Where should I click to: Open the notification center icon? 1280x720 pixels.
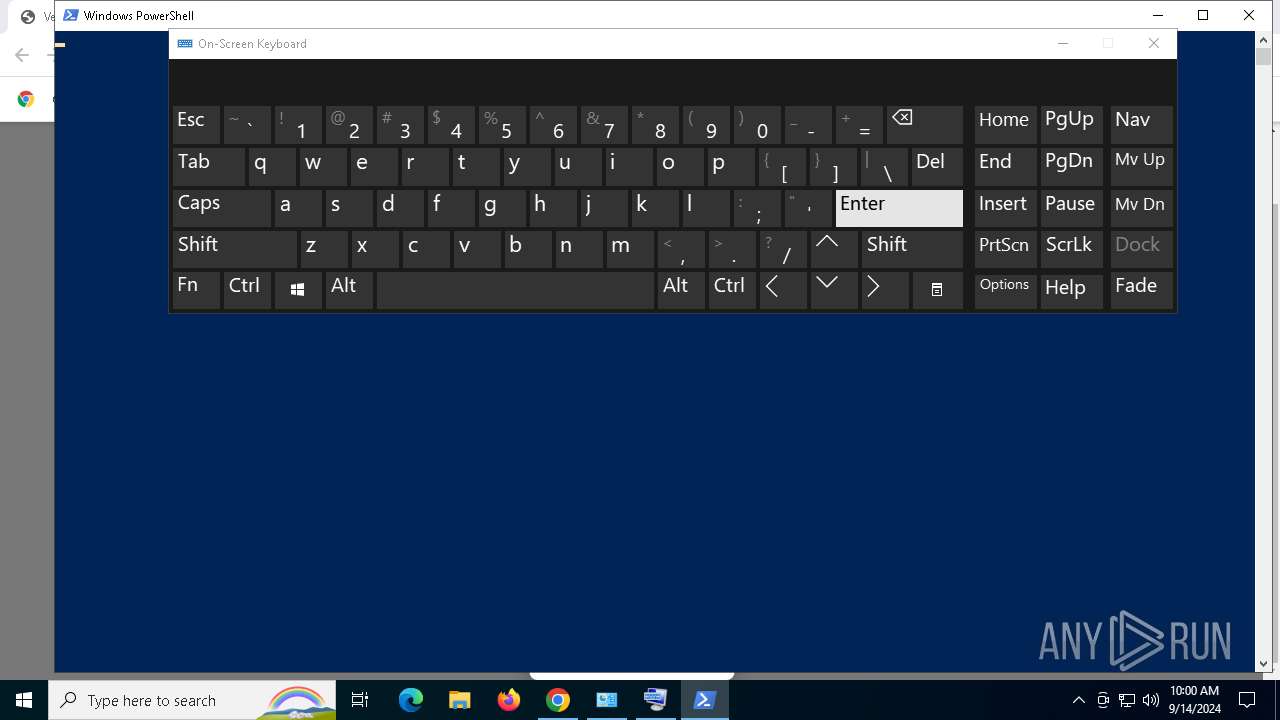pos(1247,700)
